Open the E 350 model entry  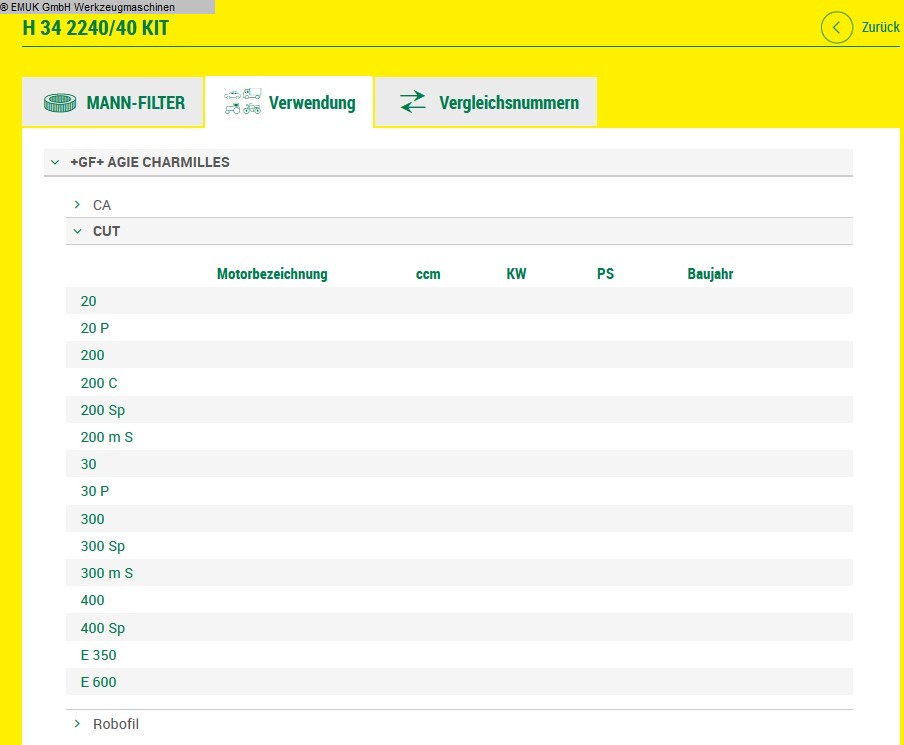point(98,655)
